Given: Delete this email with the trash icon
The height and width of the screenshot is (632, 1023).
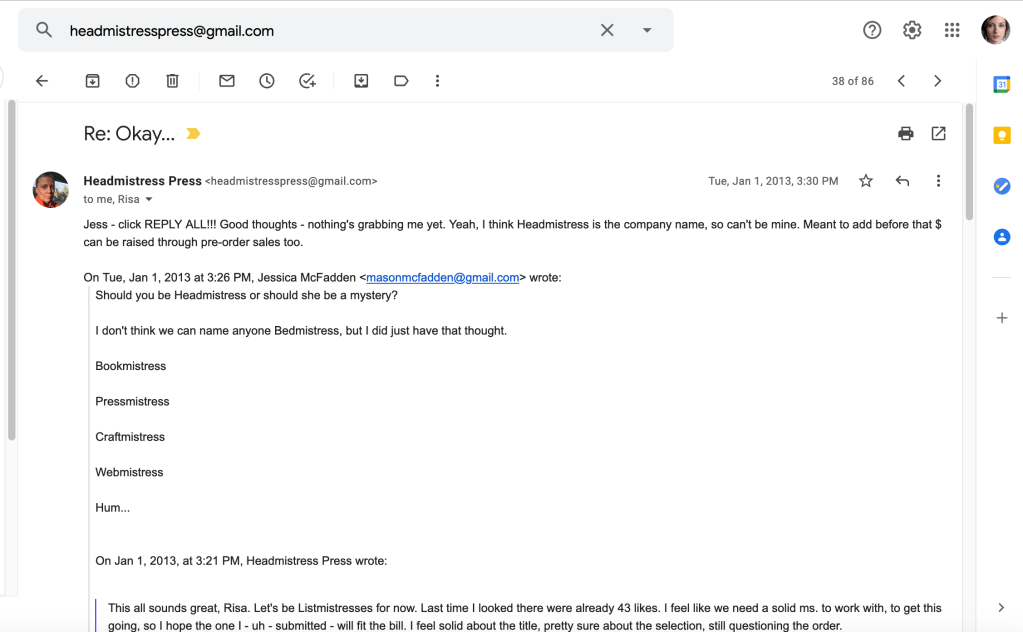Looking at the screenshot, I should tap(172, 81).
